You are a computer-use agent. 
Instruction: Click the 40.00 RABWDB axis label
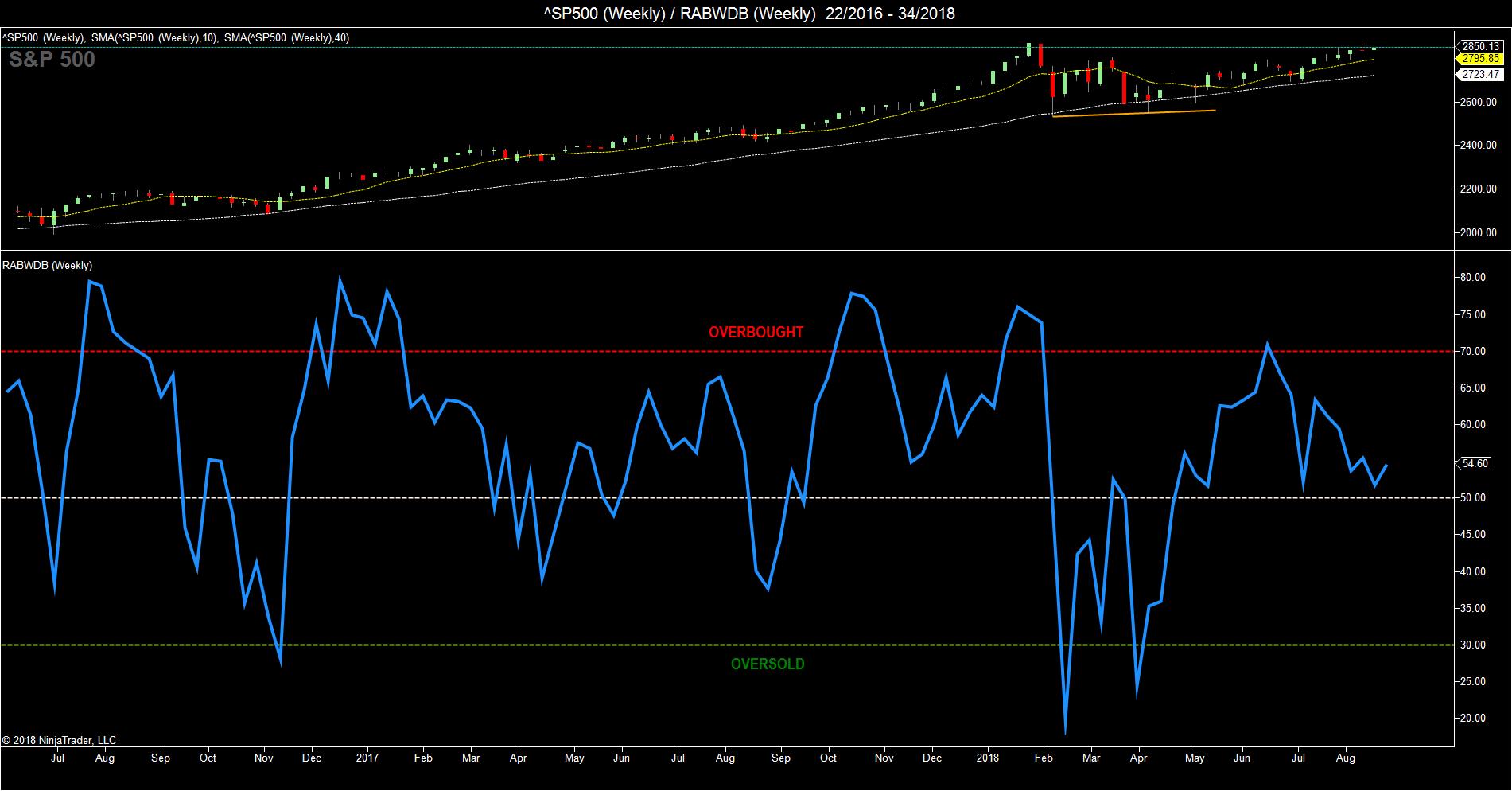pos(1473,571)
